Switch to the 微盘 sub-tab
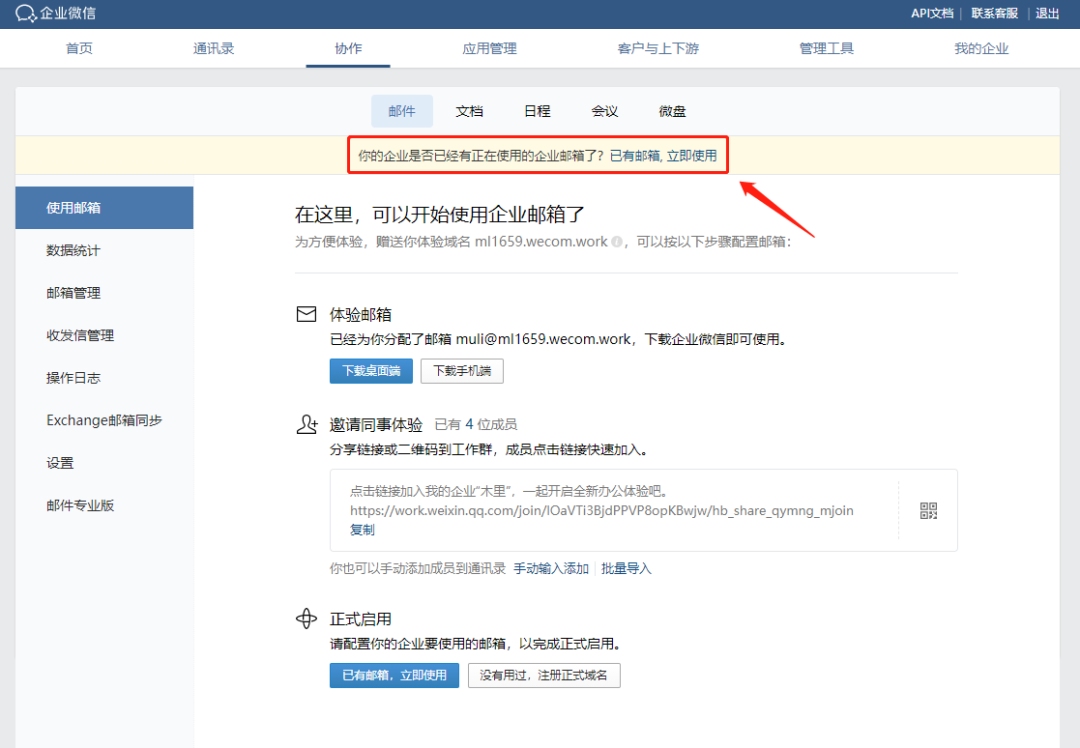 (x=672, y=111)
